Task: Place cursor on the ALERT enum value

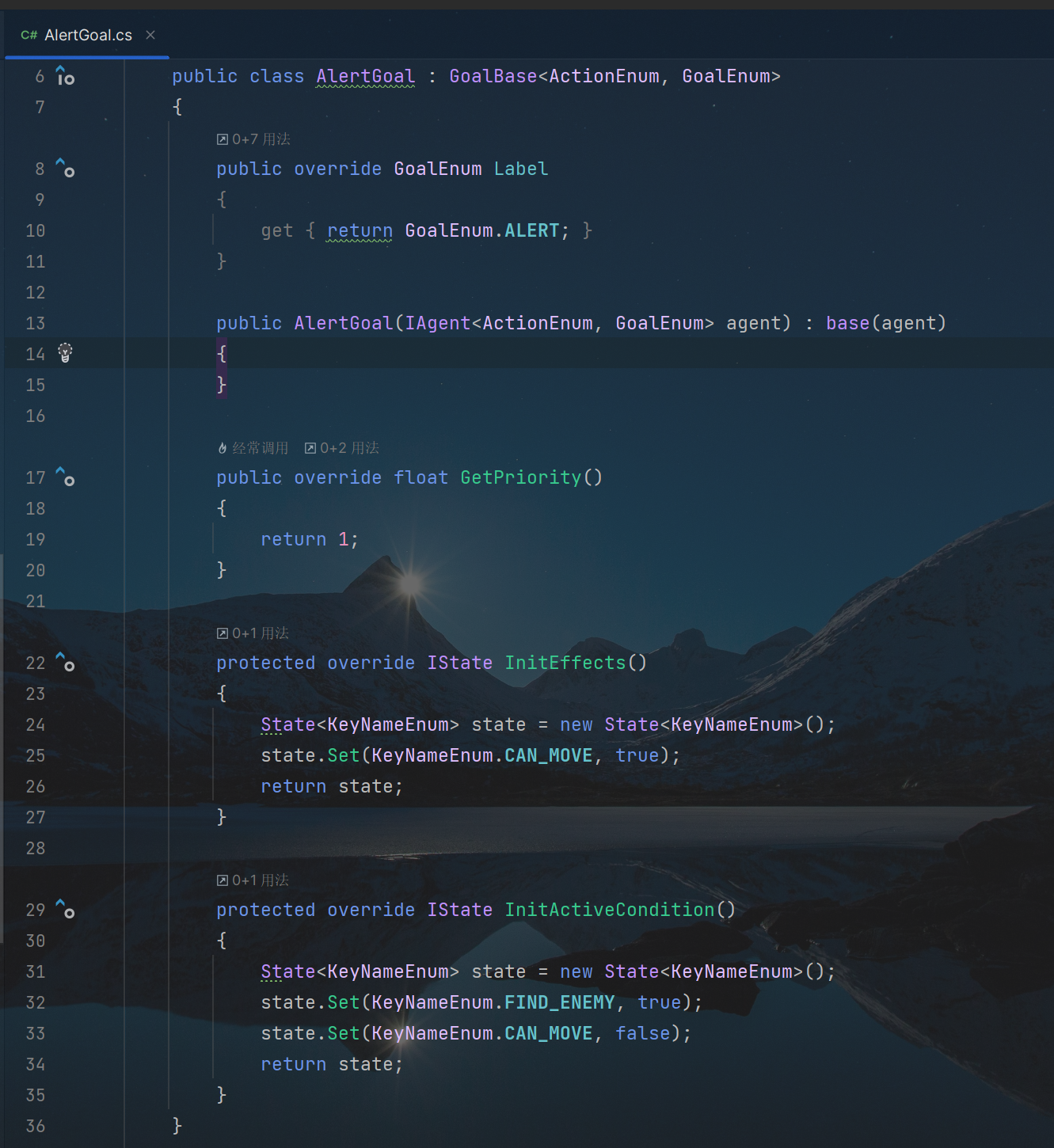Action: [531, 230]
